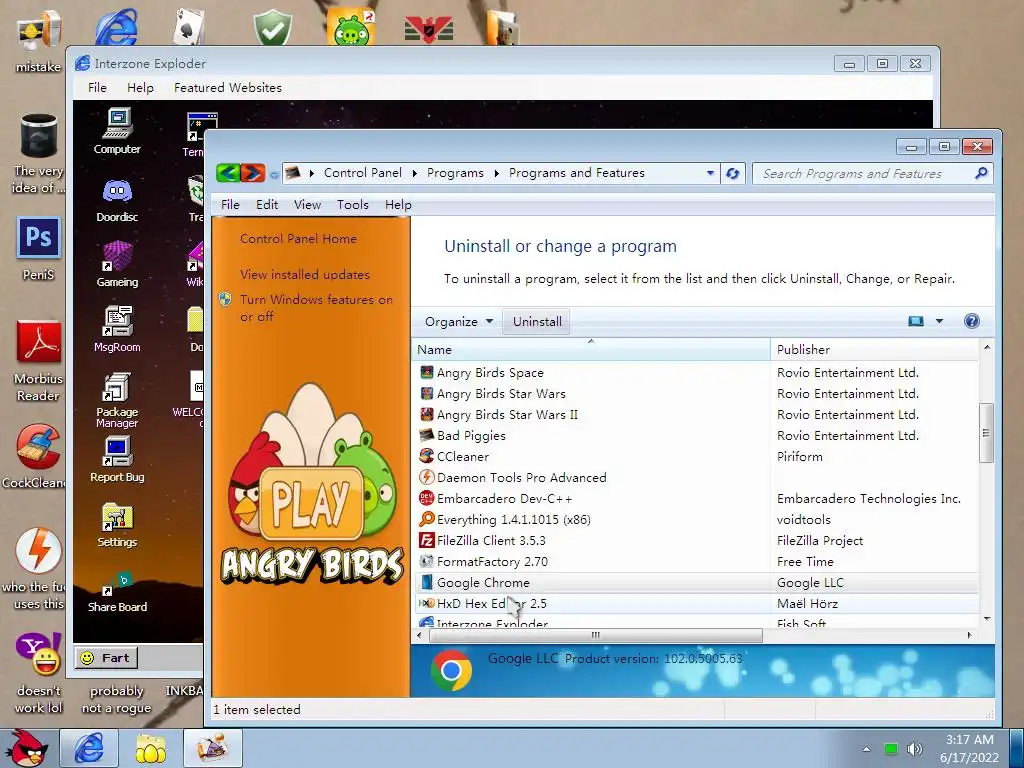The width and height of the screenshot is (1024, 768).
Task: Open the Control Panel Home link
Action: (298, 239)
